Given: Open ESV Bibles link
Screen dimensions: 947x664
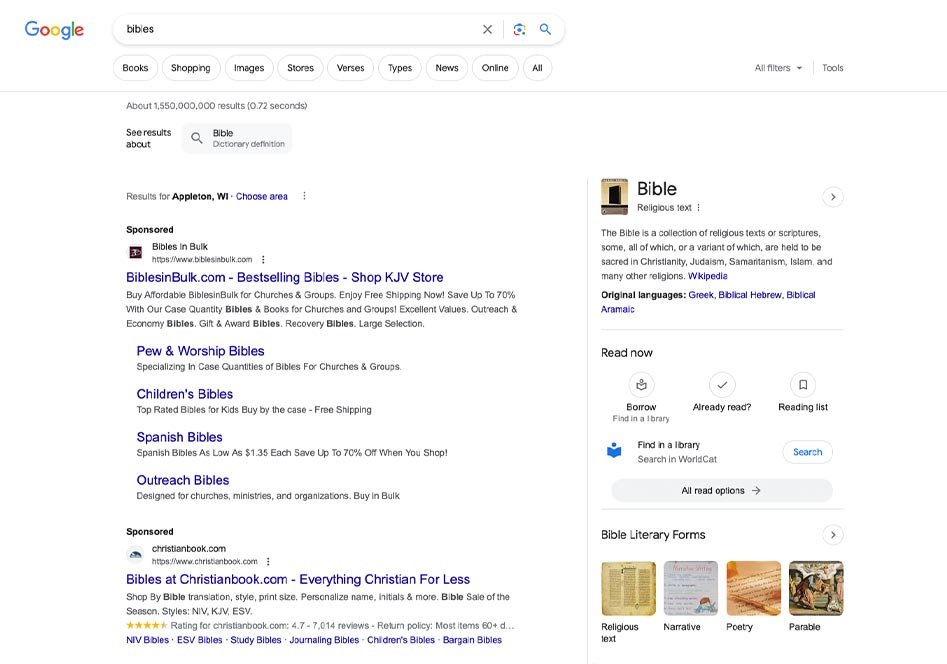Looking at the screenshot, I should [x=199, y=640].
